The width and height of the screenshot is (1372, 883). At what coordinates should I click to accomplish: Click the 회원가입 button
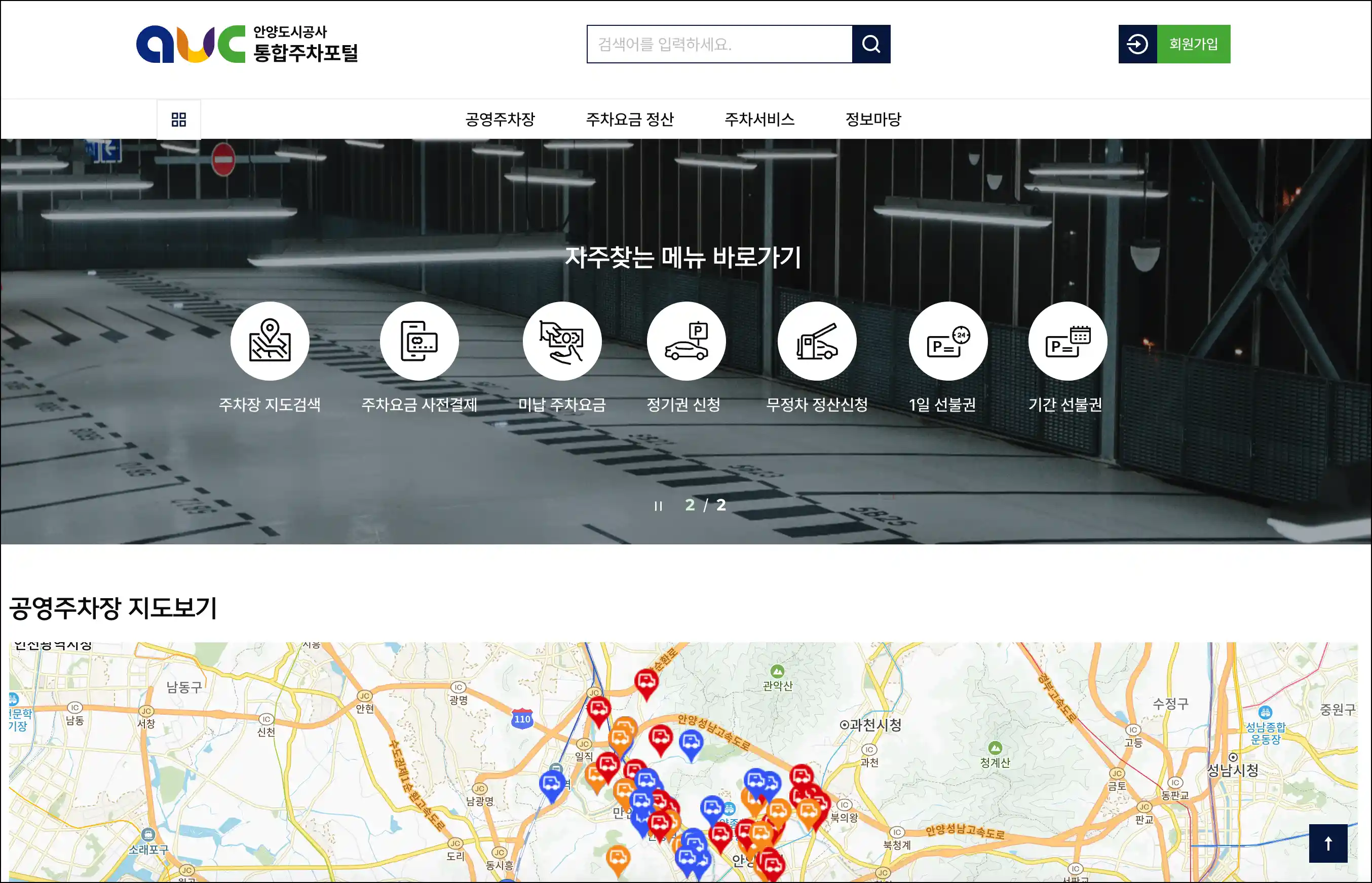coord(1193,44)
